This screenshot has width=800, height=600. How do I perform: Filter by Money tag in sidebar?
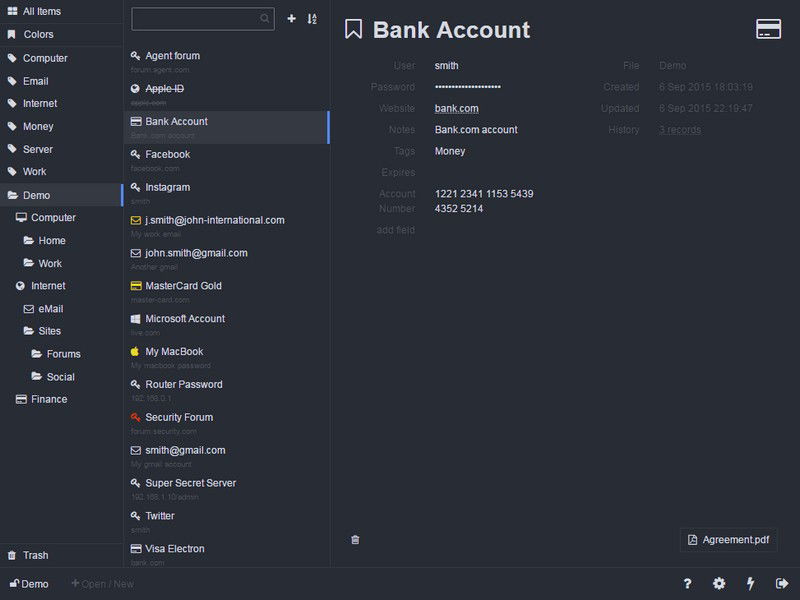[61, 127]
